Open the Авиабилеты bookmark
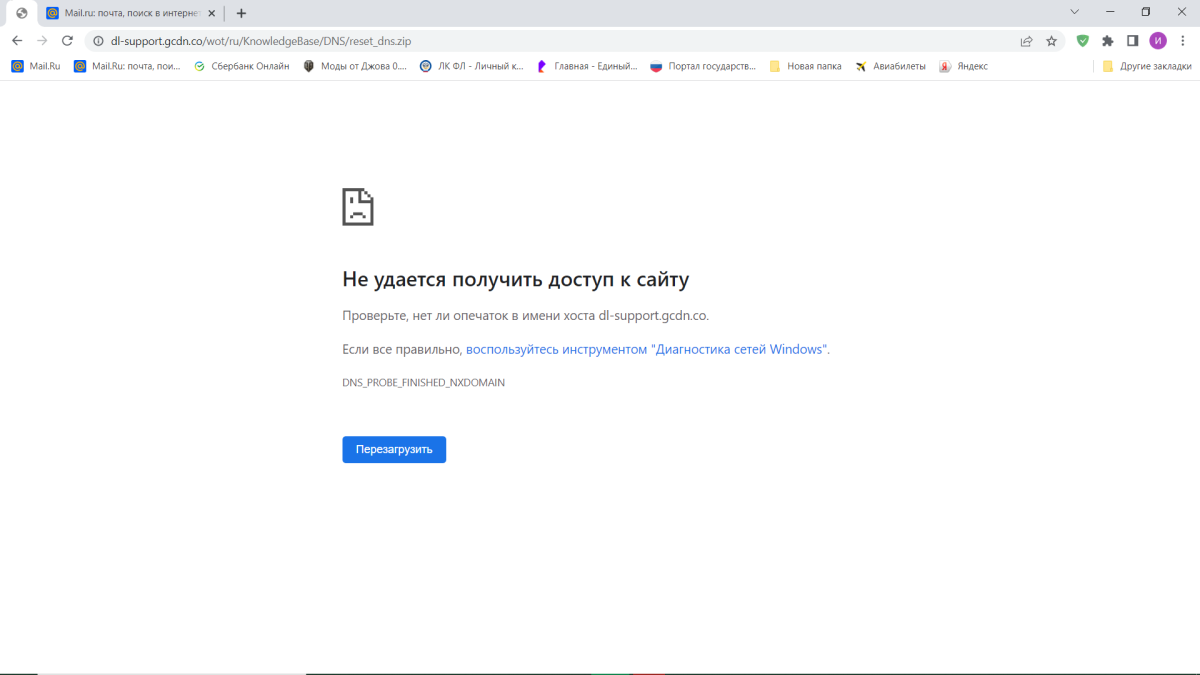Image resolution: width=1200 pixels, height=675 pixels. coord(890,66)
